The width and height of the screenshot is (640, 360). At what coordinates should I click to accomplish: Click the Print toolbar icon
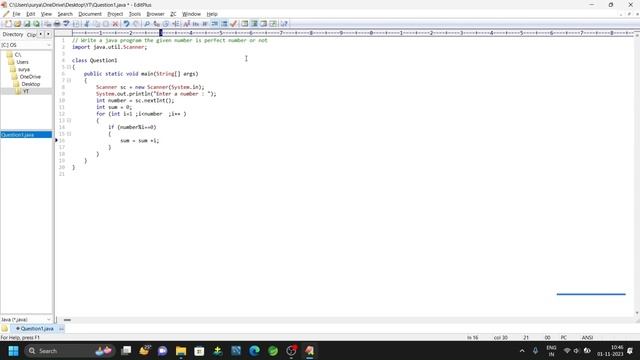point(57,24)
